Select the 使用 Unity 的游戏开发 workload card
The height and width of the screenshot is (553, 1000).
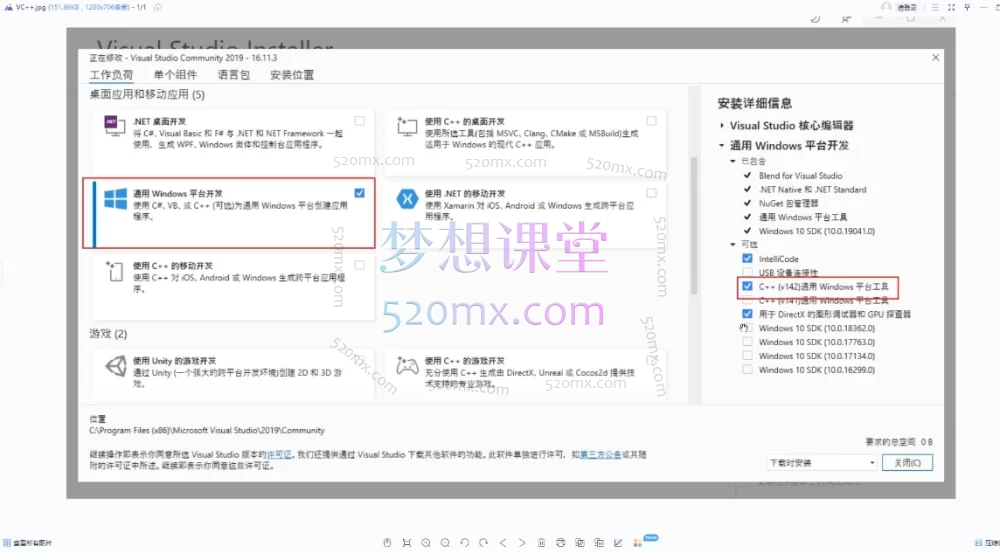[x=233, y=374]
